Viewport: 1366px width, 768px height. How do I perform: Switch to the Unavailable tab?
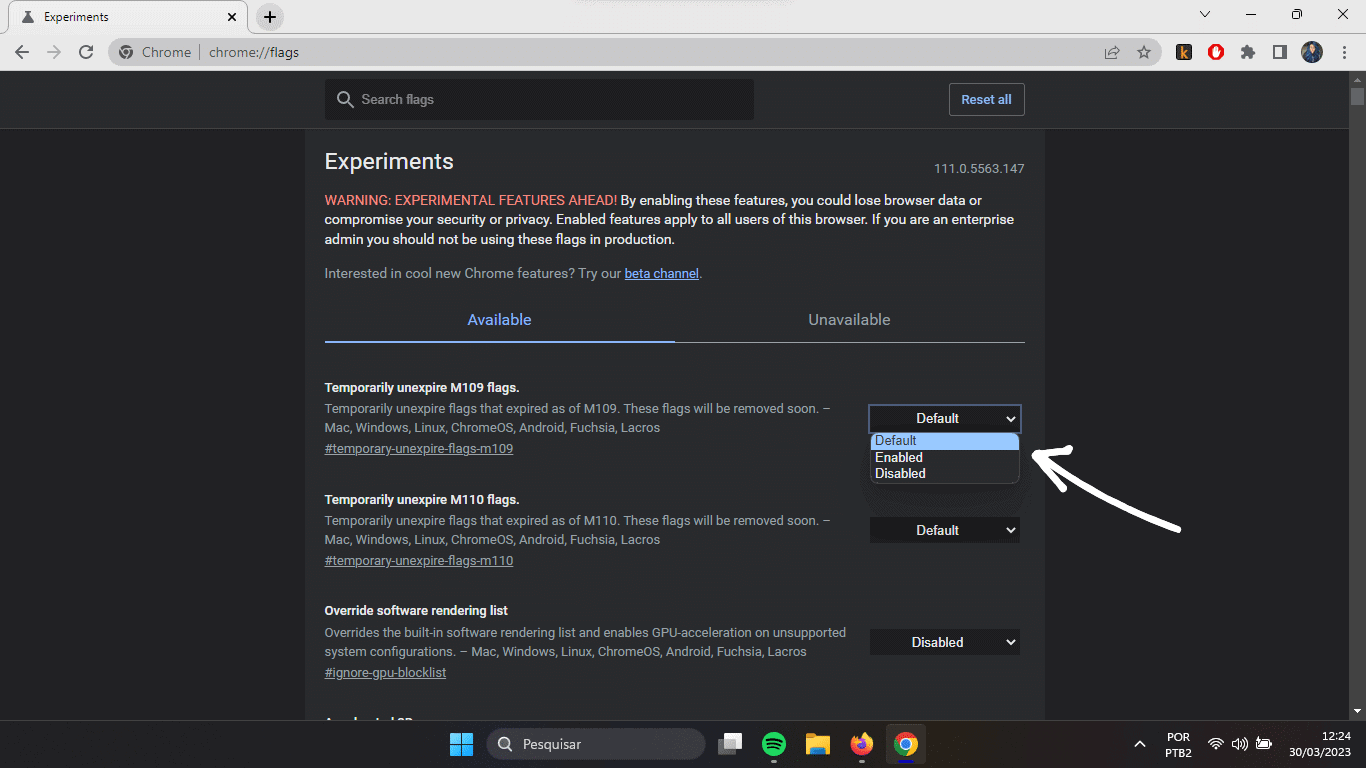pyautogui.click(x=849, y=320)
